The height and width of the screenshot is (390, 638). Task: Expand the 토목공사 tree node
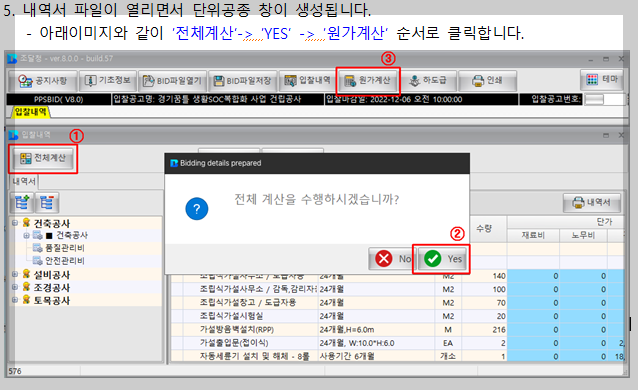click(15, 300)
